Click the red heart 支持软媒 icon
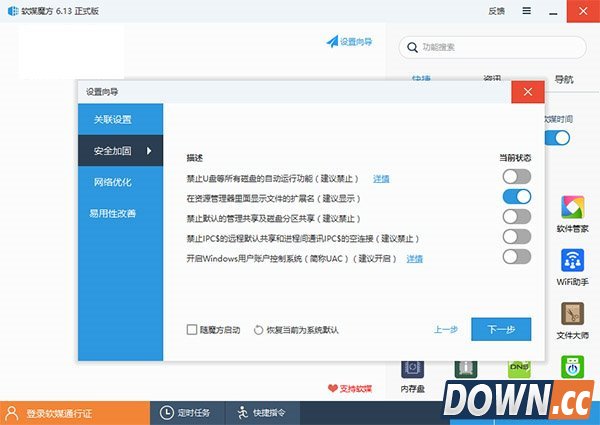 coord(333,389)
